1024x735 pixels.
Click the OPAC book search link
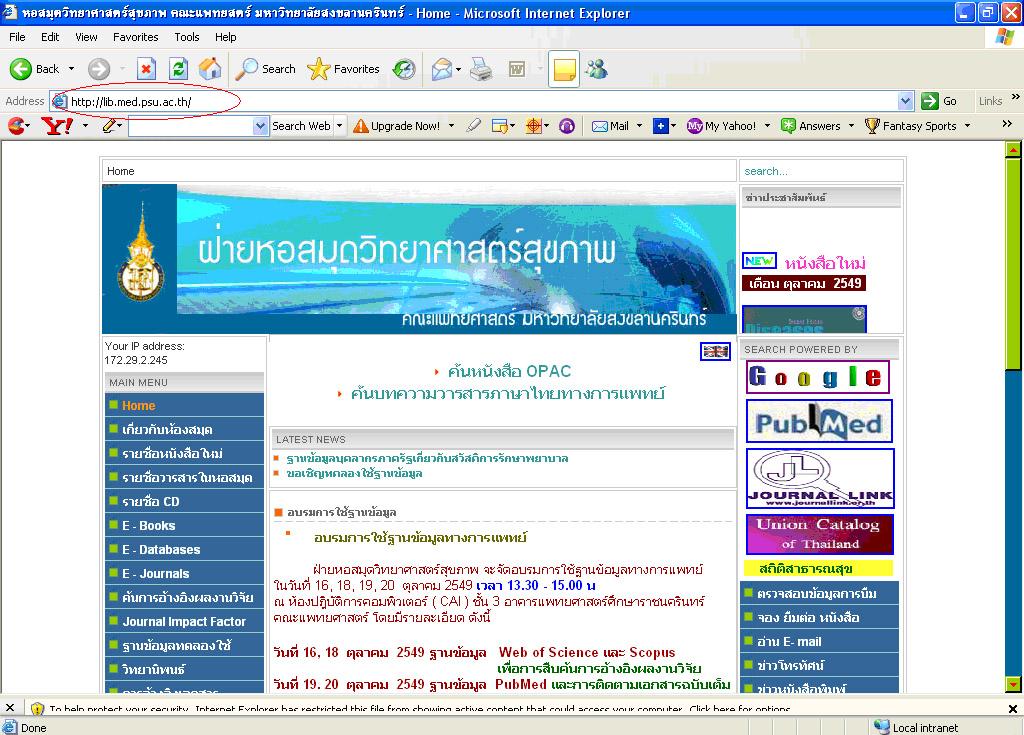(509, 372)
